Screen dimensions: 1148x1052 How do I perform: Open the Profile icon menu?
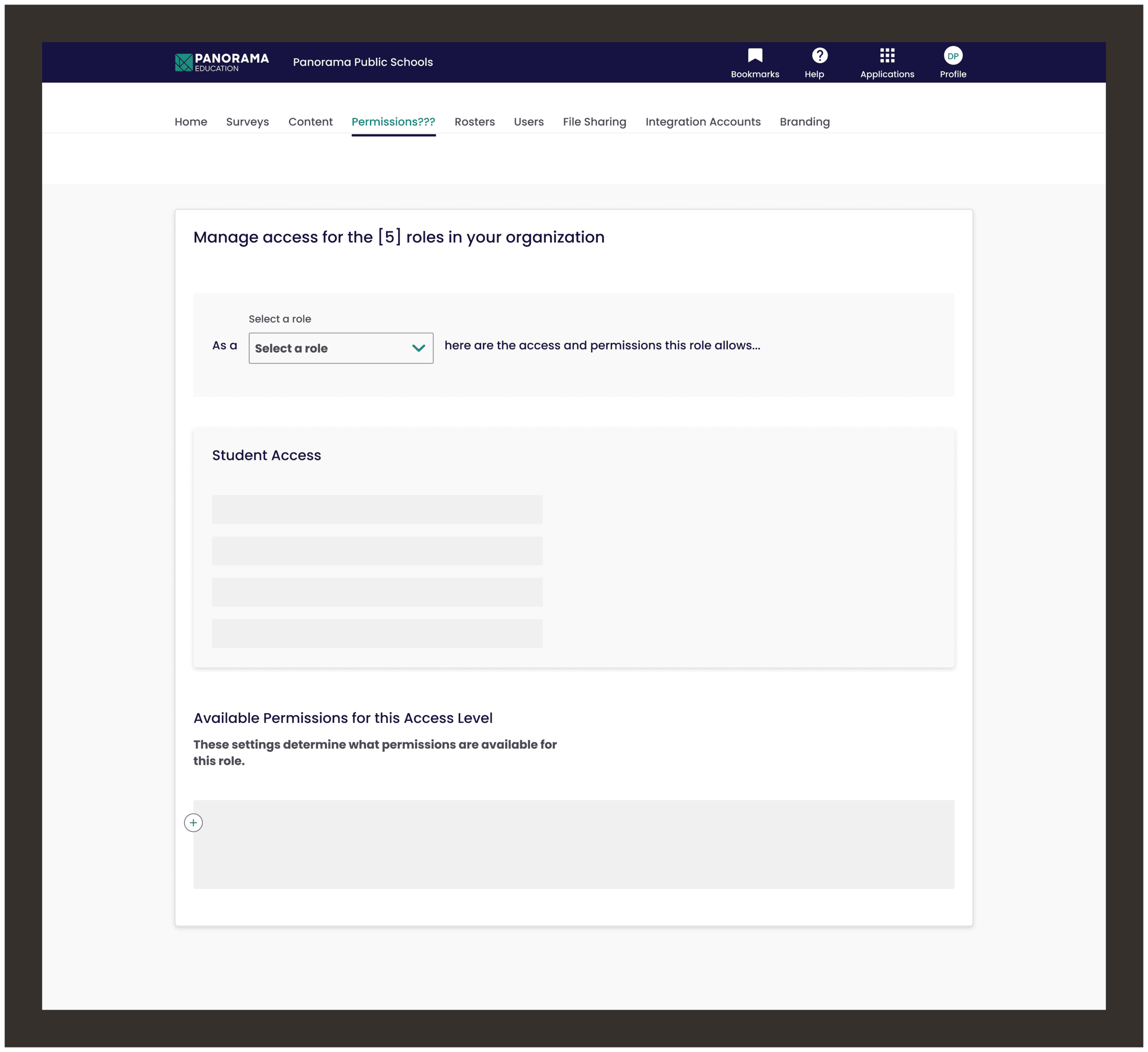click(x=952, y=57)
